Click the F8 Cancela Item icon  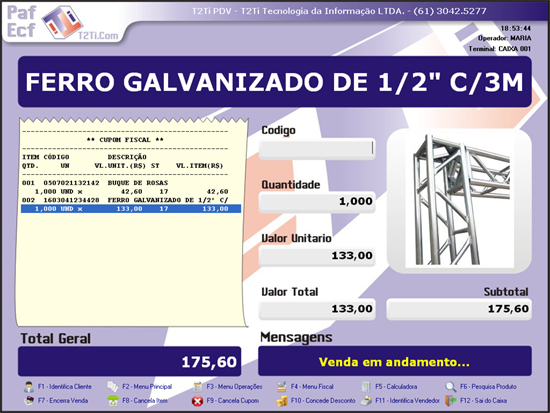(113, 401)
